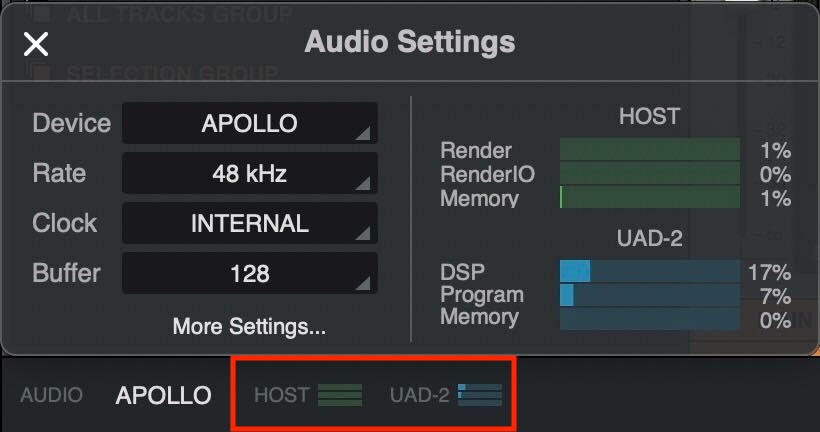This screenshot has height=432, width=820.
Task: Open the Device dropdown showing APOLLO
Action: (249, 124)
